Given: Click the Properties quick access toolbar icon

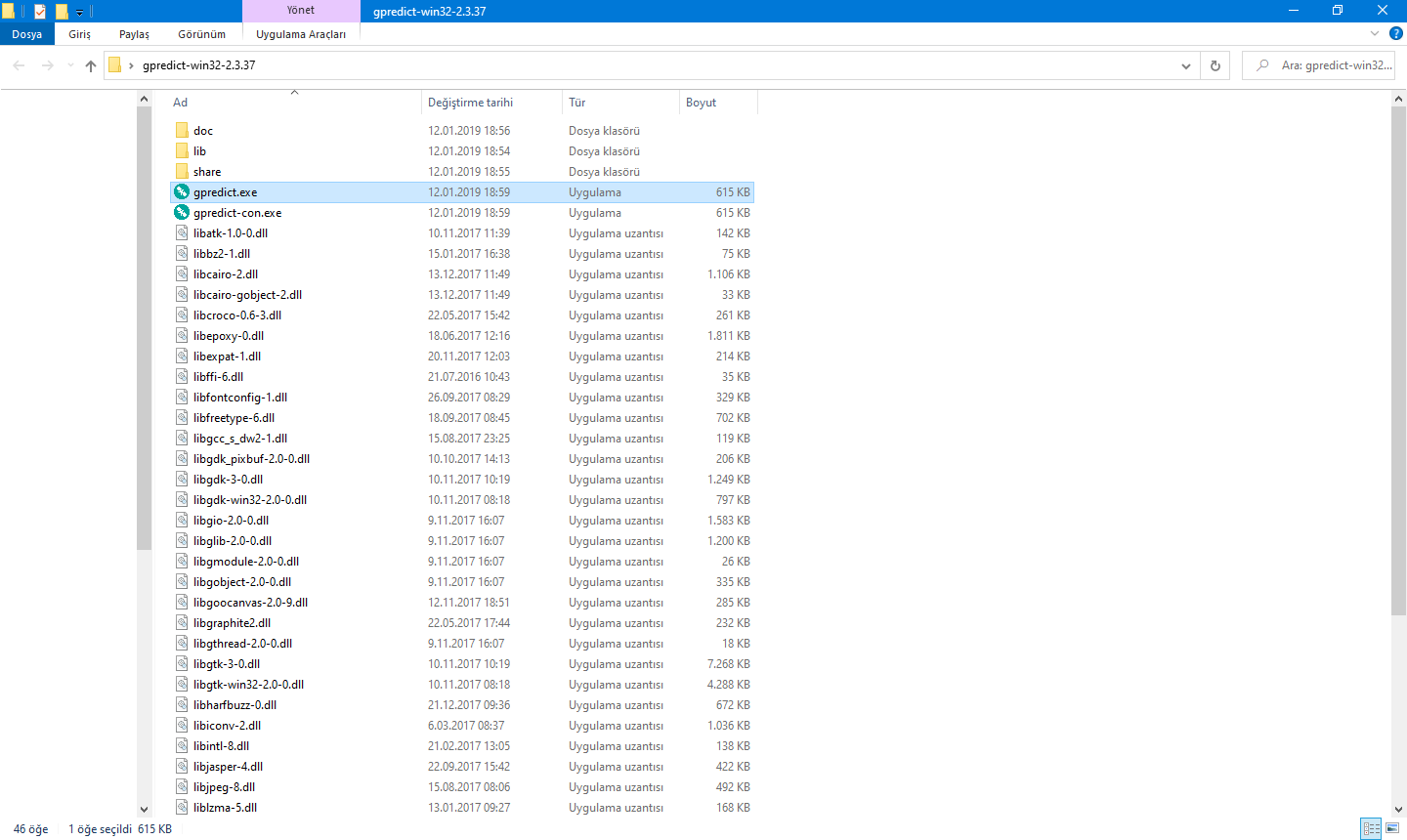Looking at the screenshot, I should 40,12.
